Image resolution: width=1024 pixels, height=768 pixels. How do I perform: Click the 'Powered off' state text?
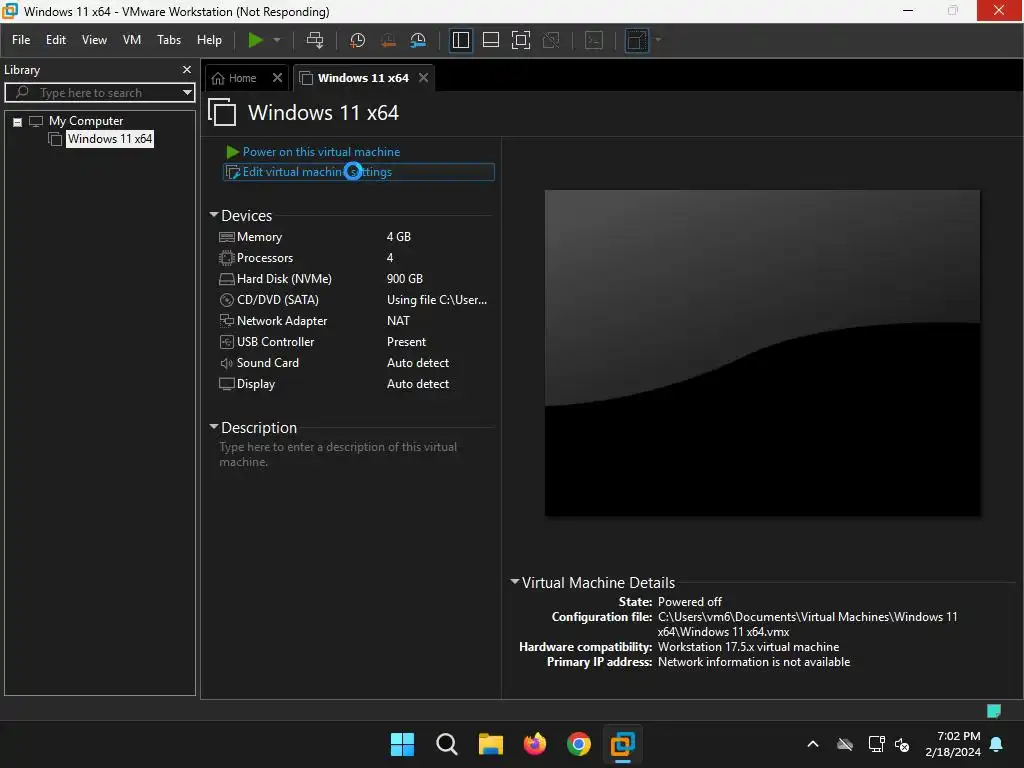690,601
